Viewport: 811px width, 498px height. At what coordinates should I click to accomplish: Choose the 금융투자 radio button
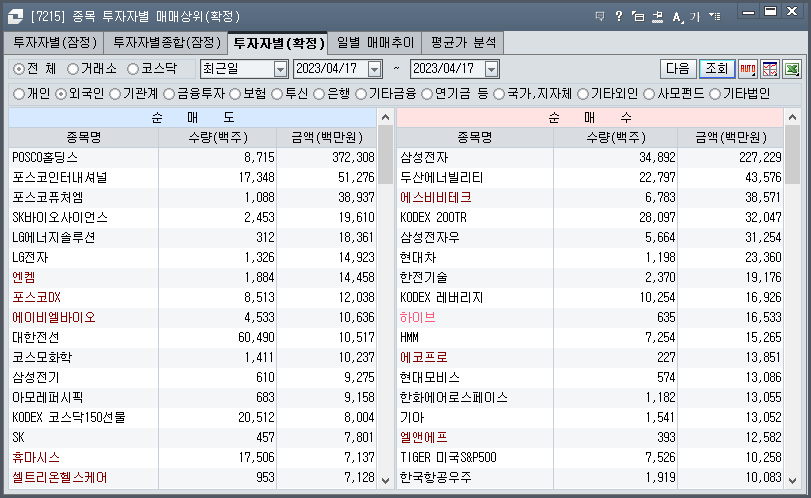[x=169, y=94]
